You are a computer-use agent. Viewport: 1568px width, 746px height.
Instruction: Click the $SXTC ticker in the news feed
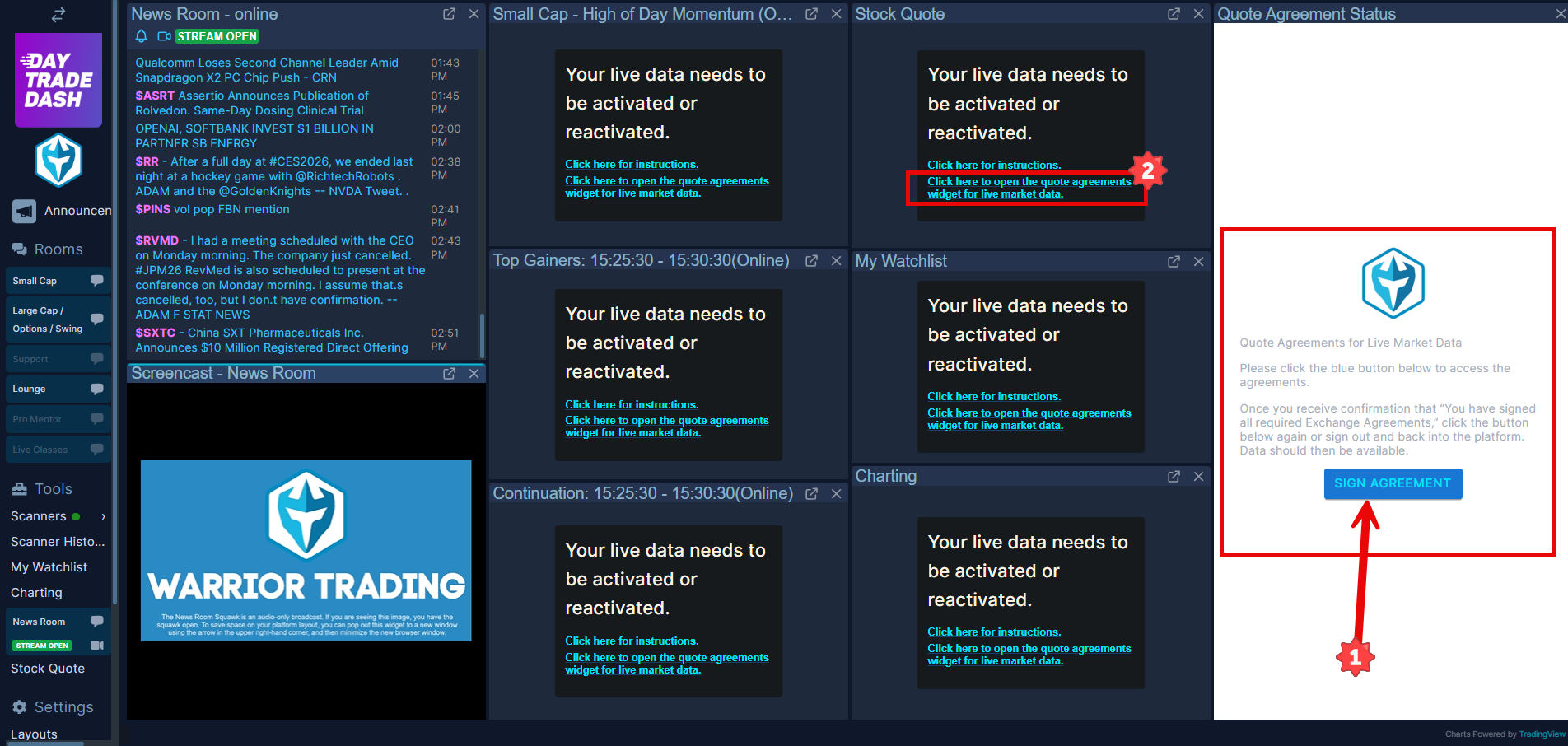[x=155, y=333]
